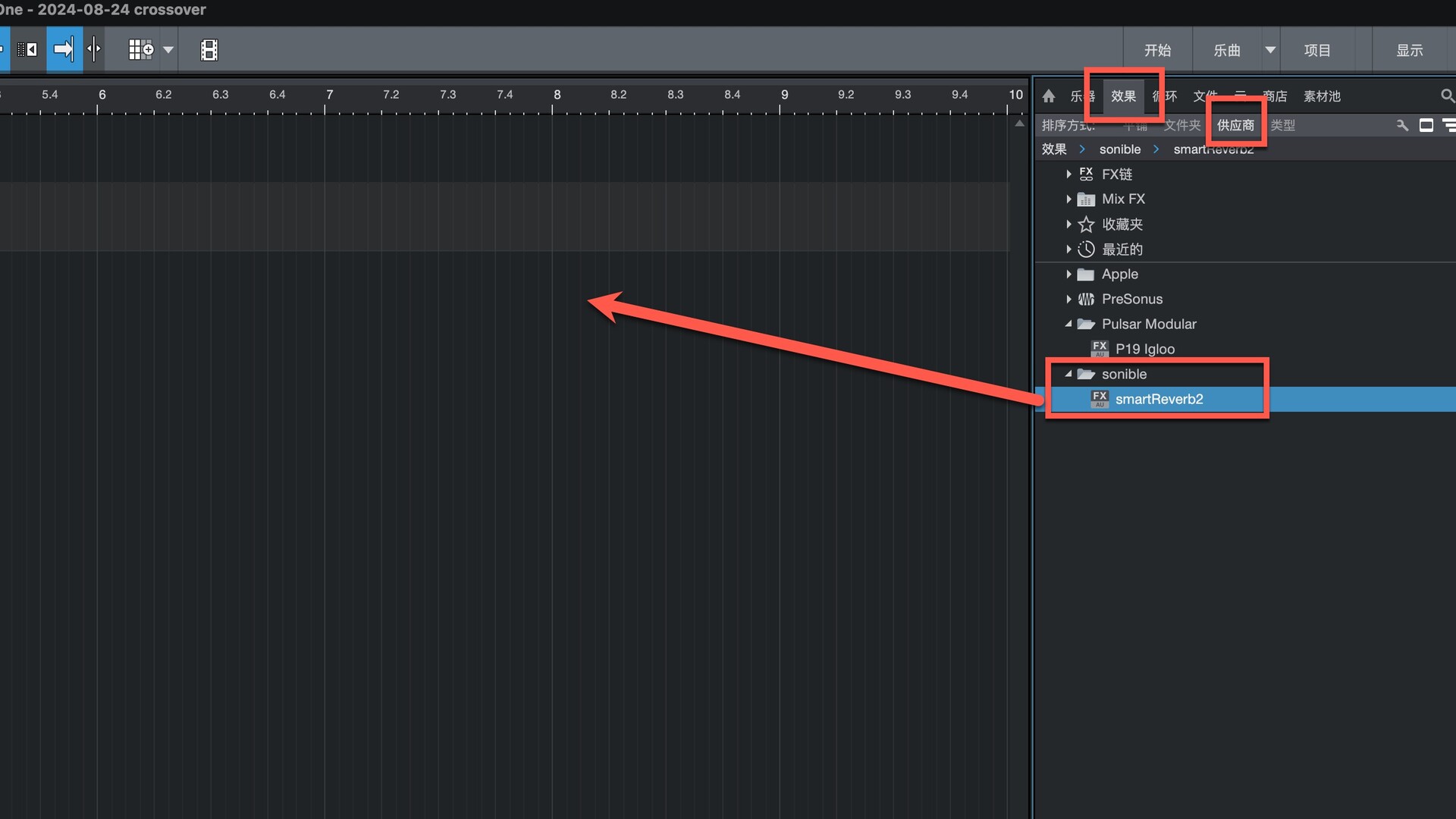Click the 效果 breadcrumb link

click(x=1054, y=149)
